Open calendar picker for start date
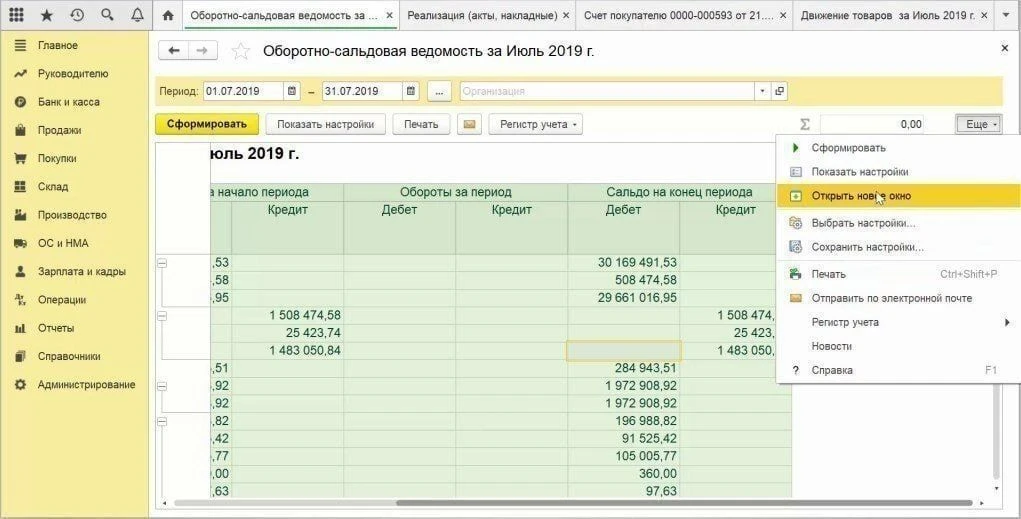The width and height of the screenshot is (1021, 519). pyautogui.click(x=292, y=91)
